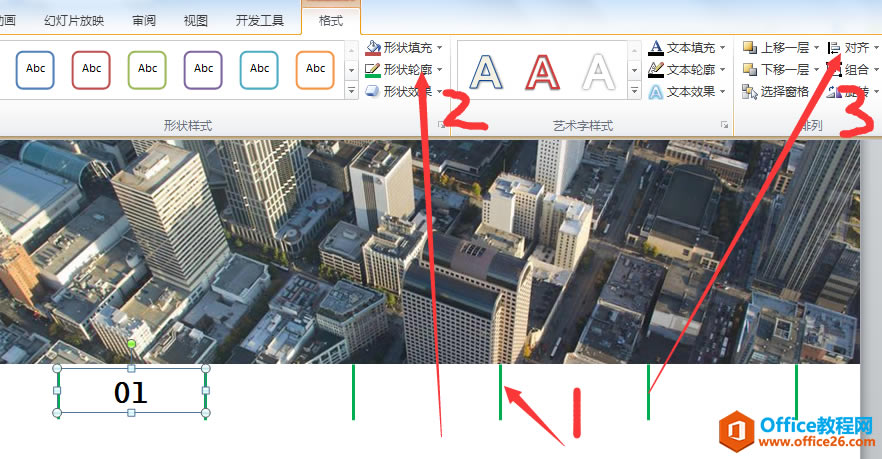Open the 上移一层 dropdown arrow
The height and width of the screenshot is (459, 882).
816,48
